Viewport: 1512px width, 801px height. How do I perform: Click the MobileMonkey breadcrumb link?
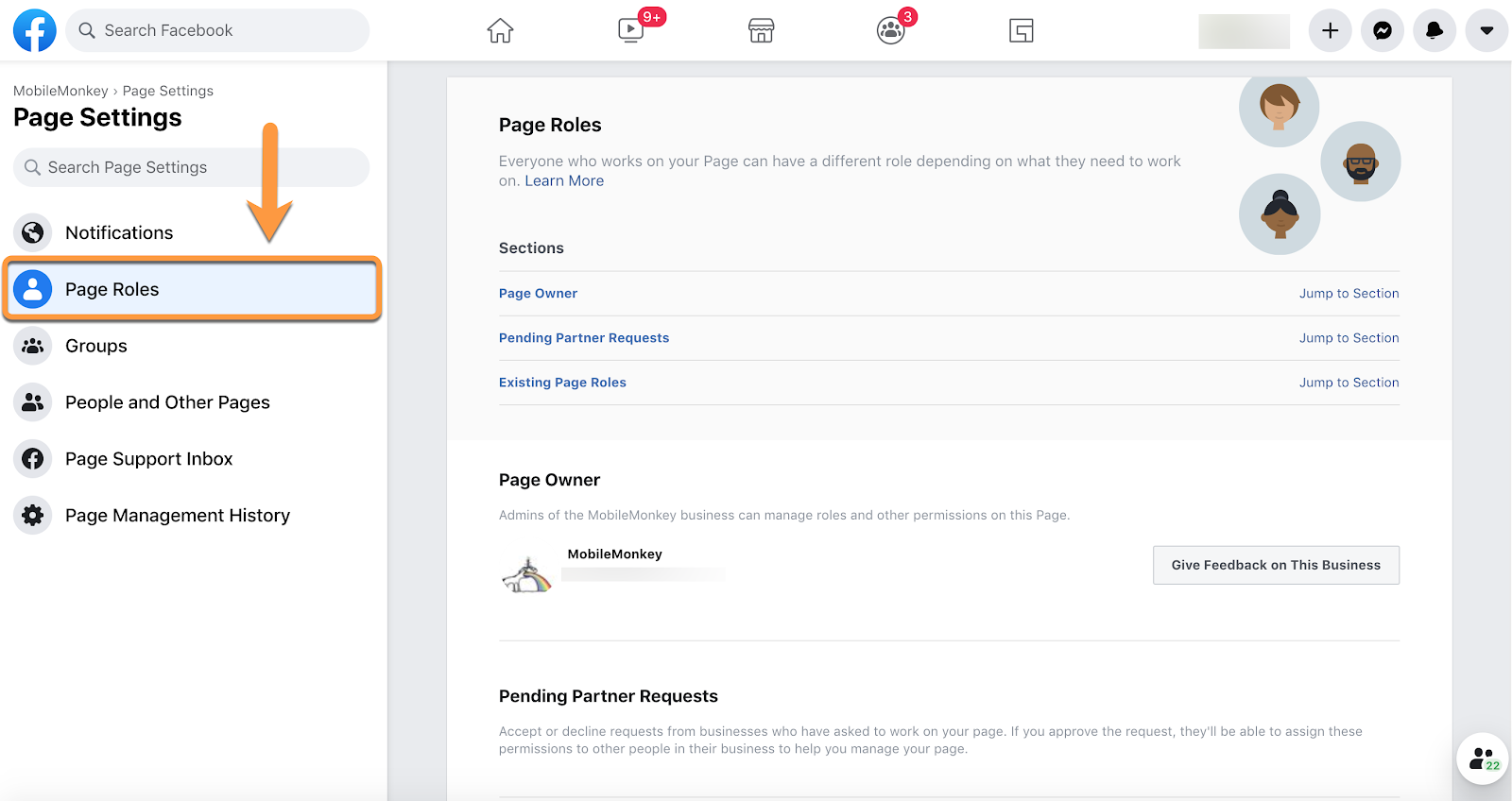(60, 91)
